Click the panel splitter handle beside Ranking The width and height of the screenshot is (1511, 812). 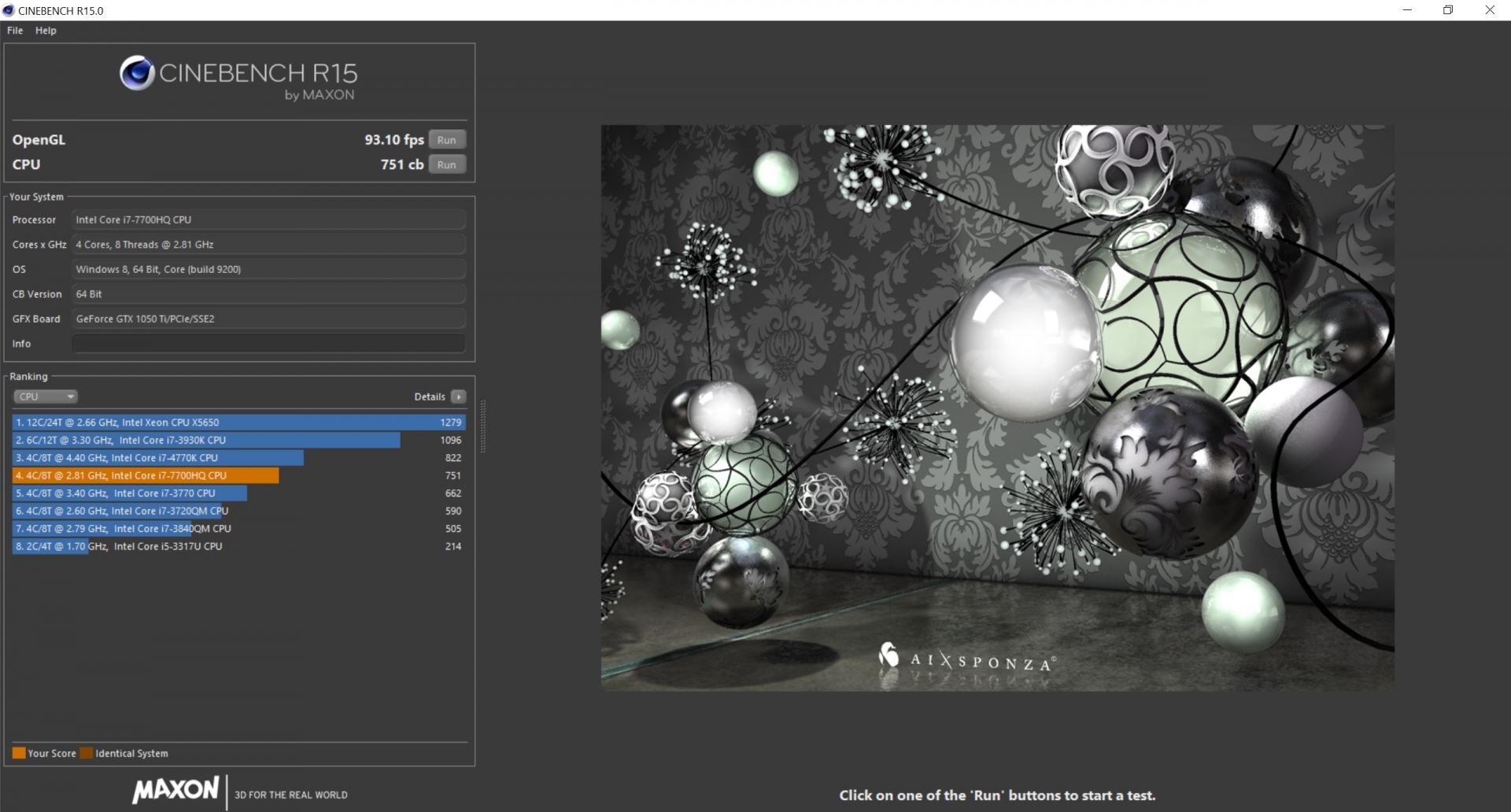point(482,426)
